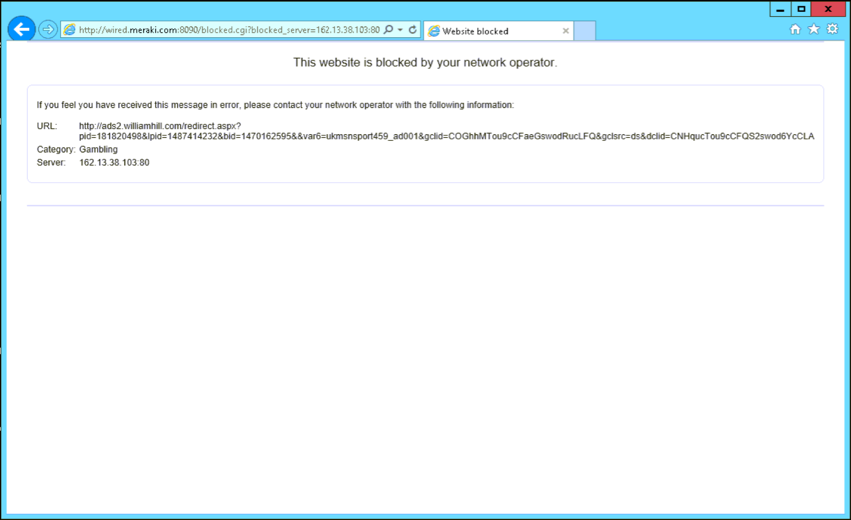Screen dimensions: 851x520
Task: Click the 'Server:' label
Action: click(x=51, y=162)
